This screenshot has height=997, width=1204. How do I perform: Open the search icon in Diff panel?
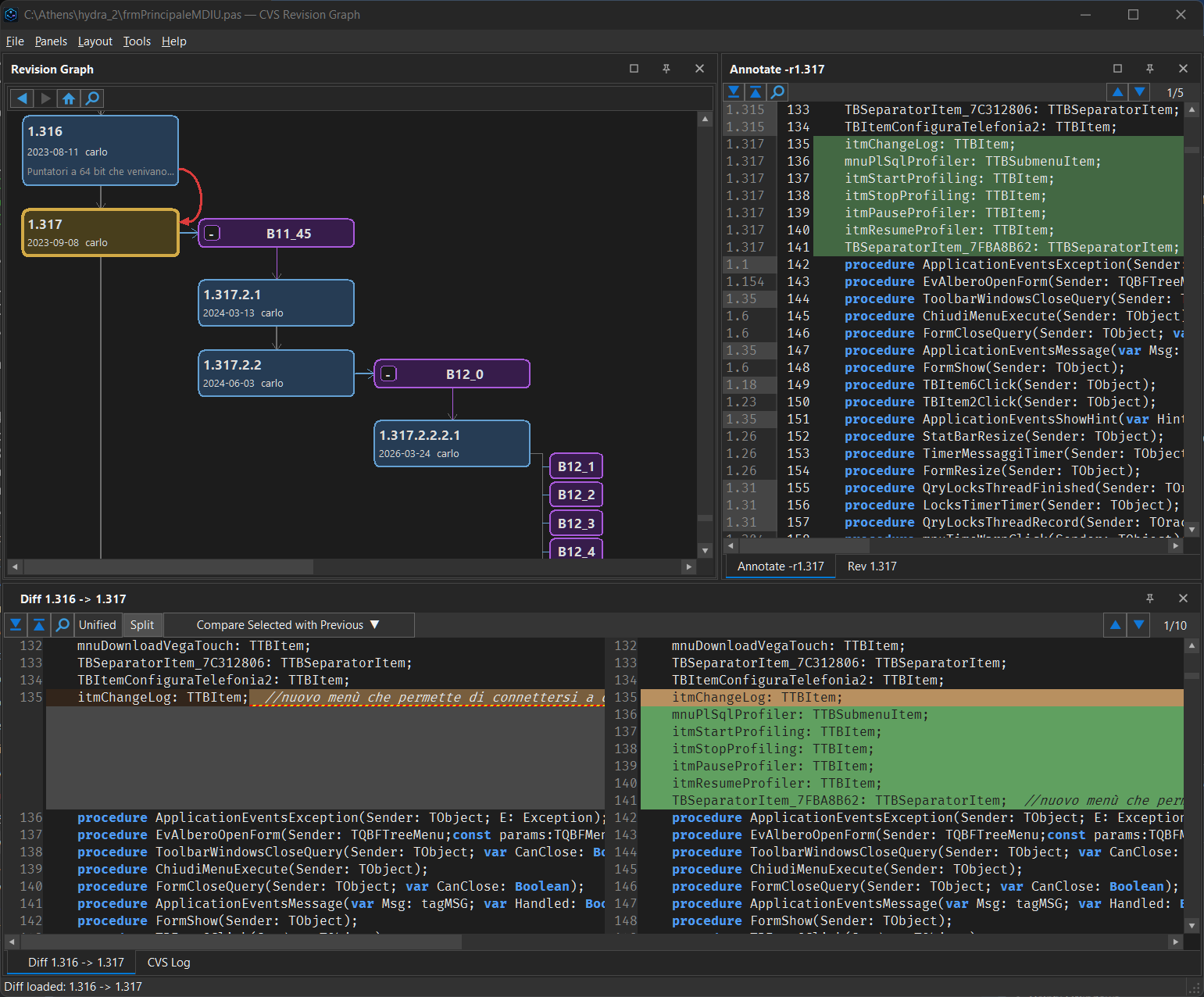click(x=63, y=625)
